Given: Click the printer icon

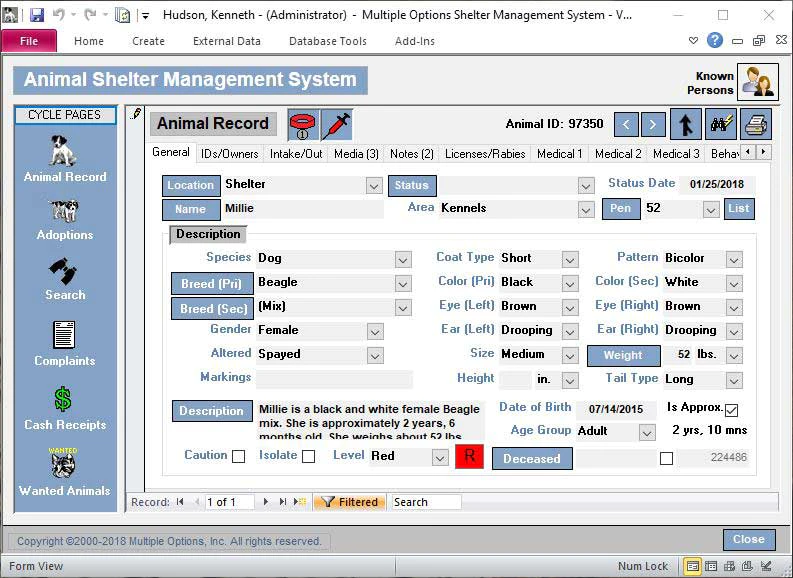Looking at the screenshot, I should point(756,124).
